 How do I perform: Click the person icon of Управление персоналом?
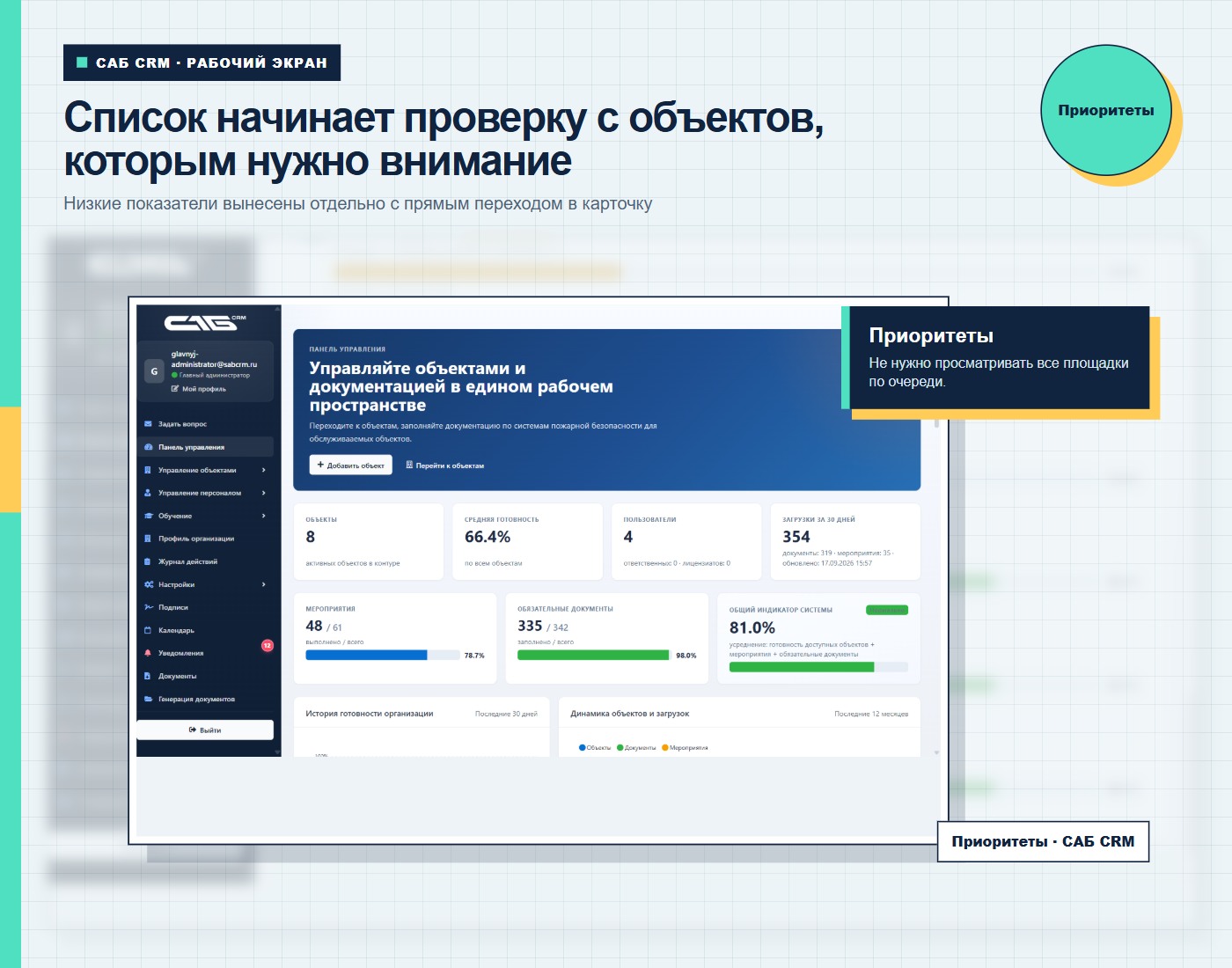click(148, 493)
